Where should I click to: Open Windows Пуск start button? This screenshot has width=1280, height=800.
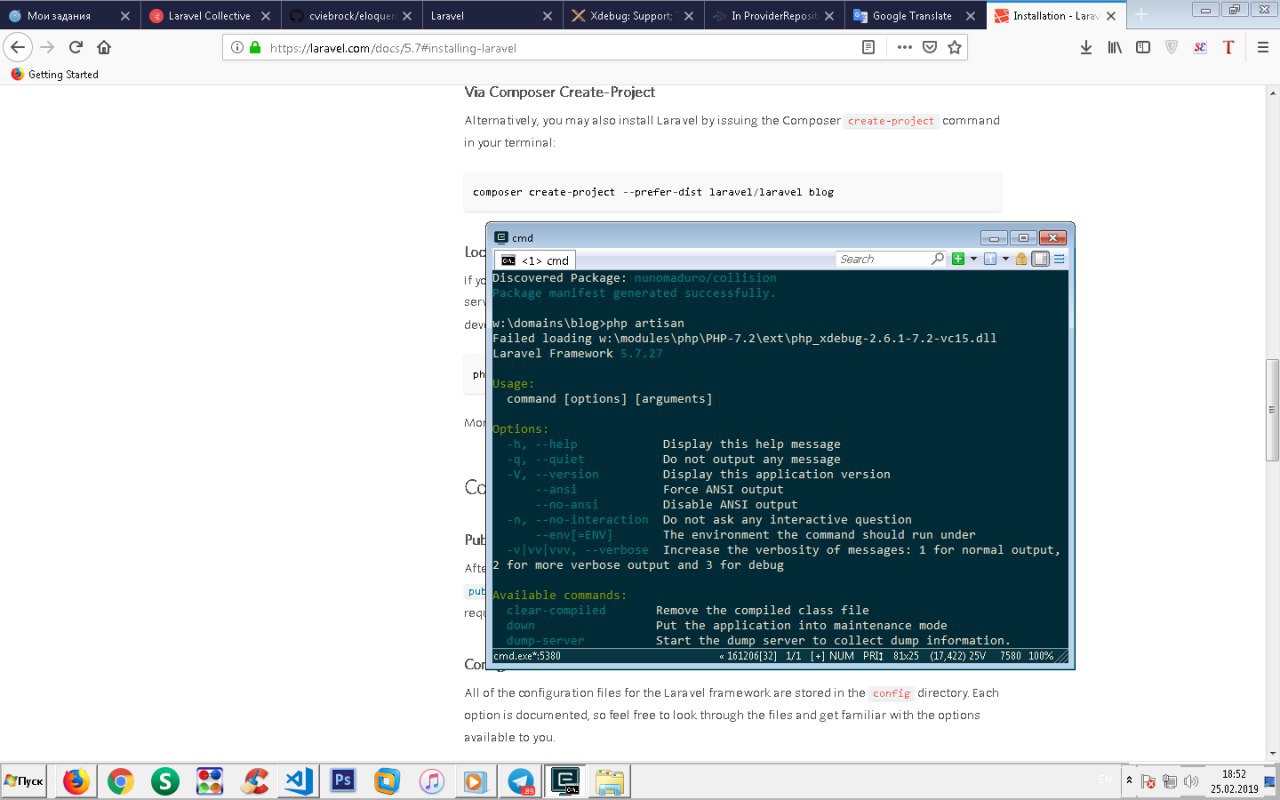pos(24,781)
